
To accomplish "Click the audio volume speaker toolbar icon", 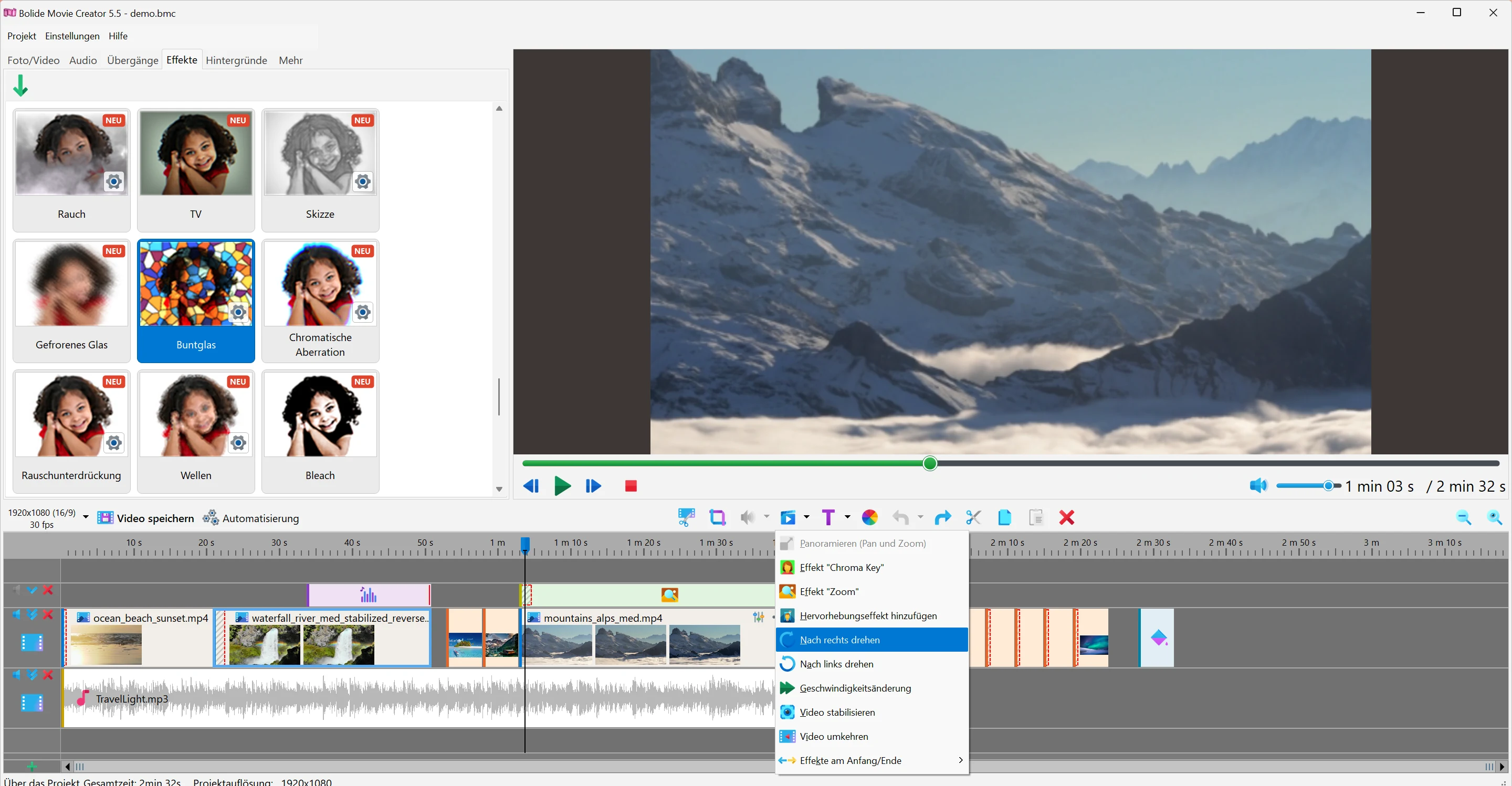I will pos(748,517).
